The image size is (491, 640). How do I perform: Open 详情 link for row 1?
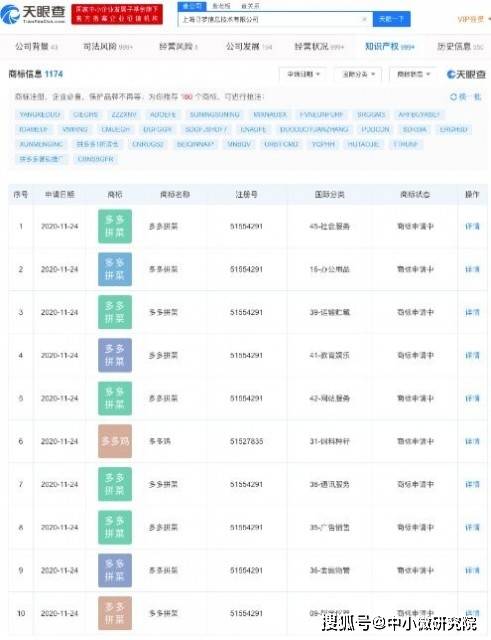click(472, 226)
